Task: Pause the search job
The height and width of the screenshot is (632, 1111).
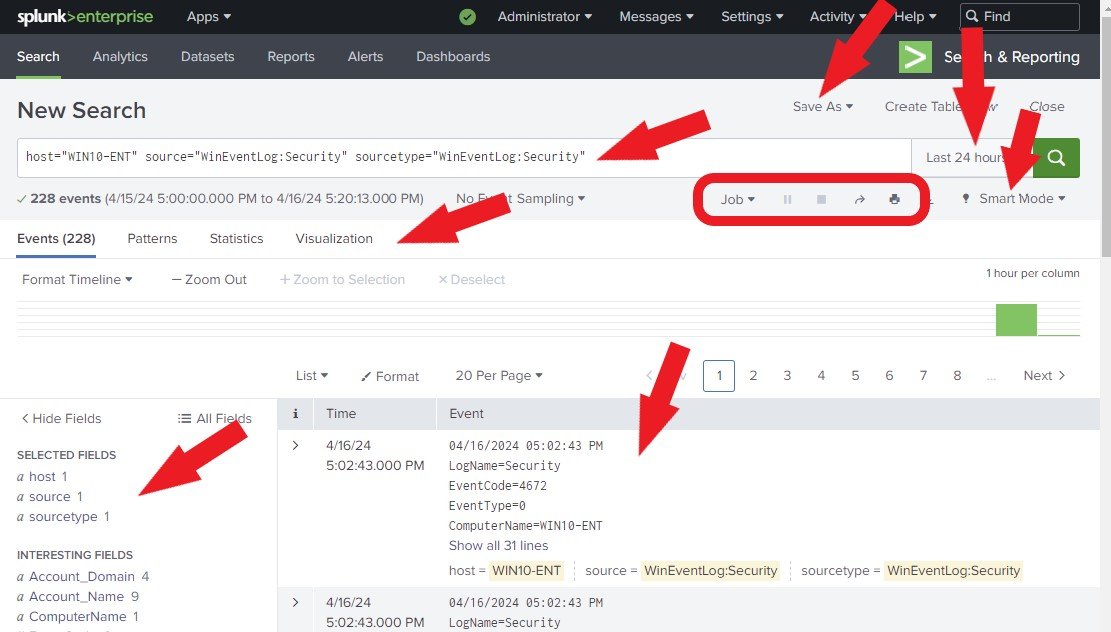Action: tap(787, 199)
